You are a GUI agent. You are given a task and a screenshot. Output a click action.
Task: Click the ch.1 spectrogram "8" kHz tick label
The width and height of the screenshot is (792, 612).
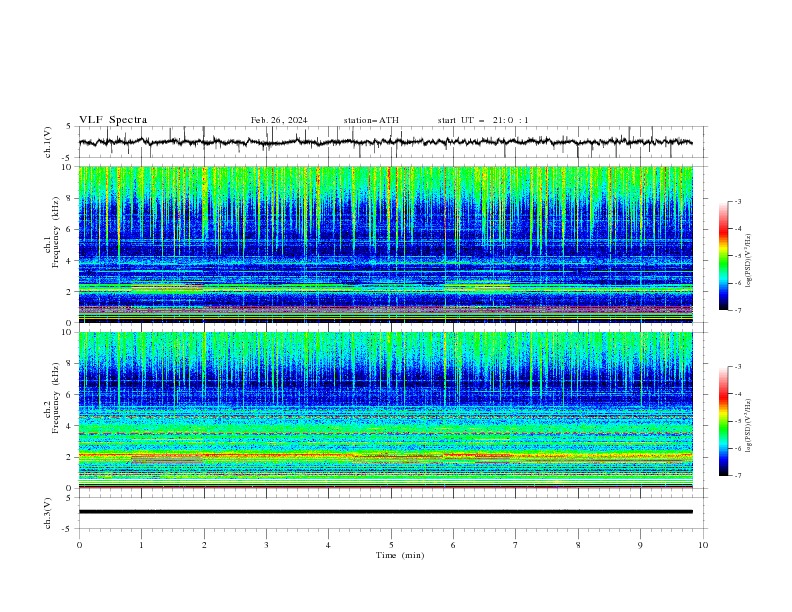point(69,198)
